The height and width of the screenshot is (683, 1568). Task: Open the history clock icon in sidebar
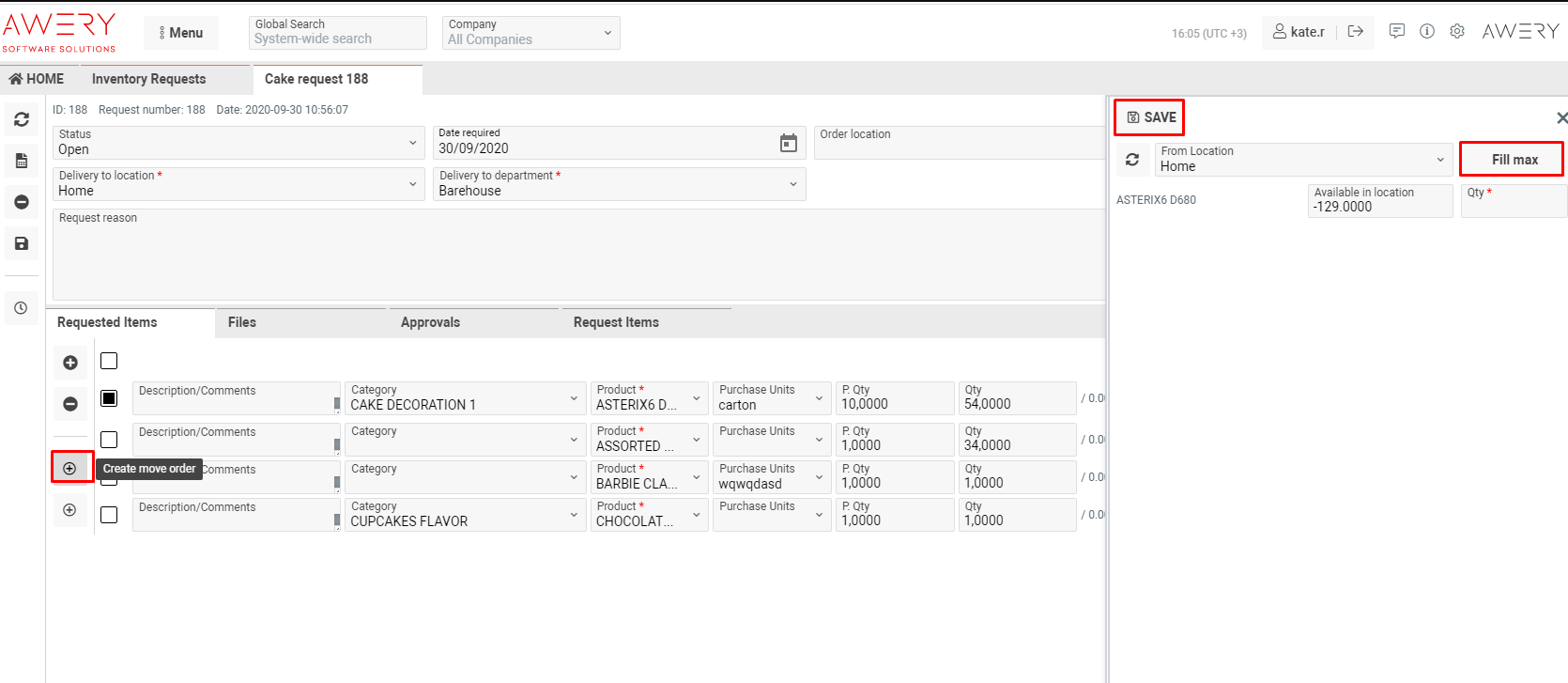pos(22,308)
